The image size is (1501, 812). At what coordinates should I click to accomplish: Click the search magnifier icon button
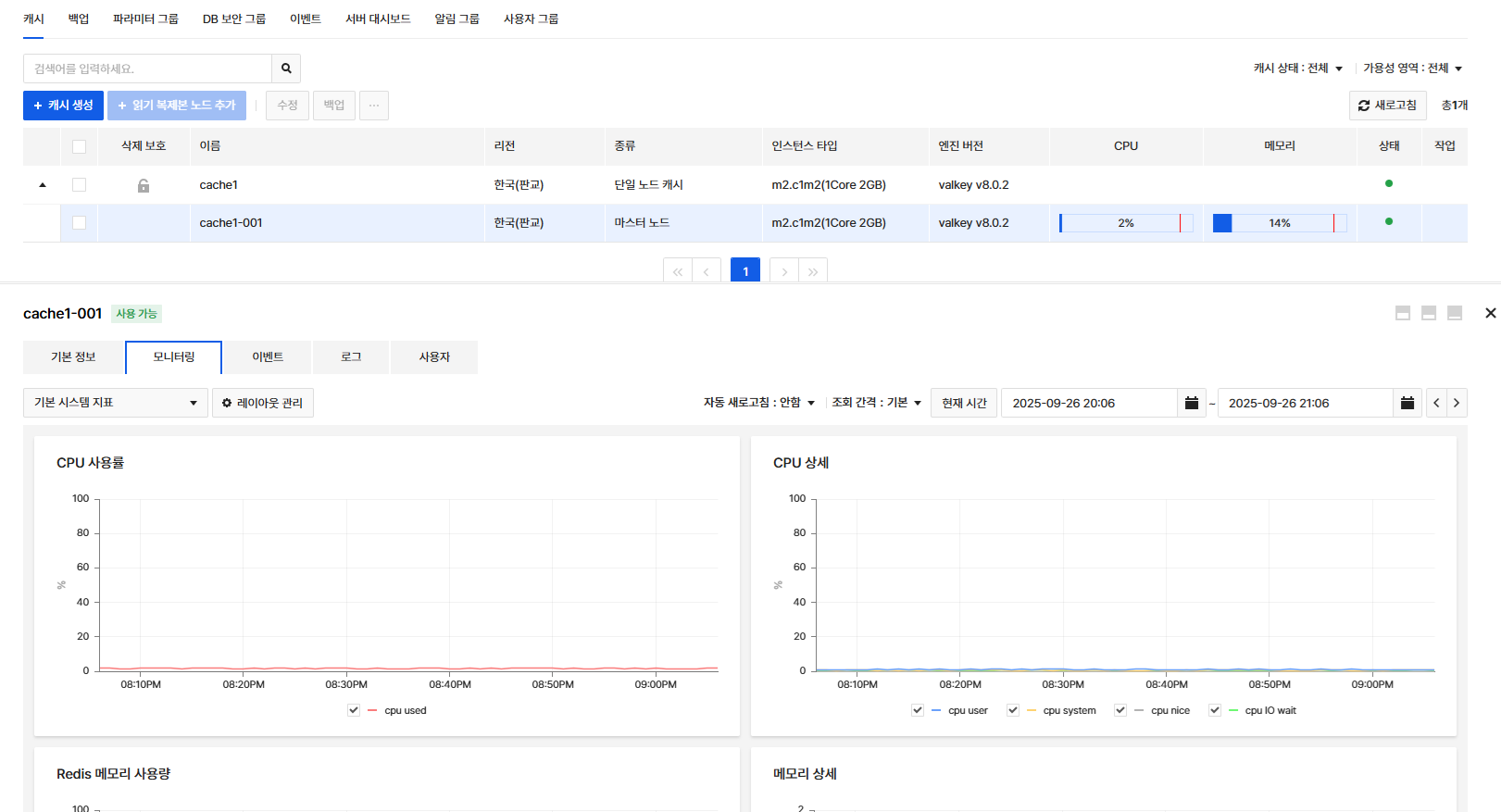[x=286, y=69]
